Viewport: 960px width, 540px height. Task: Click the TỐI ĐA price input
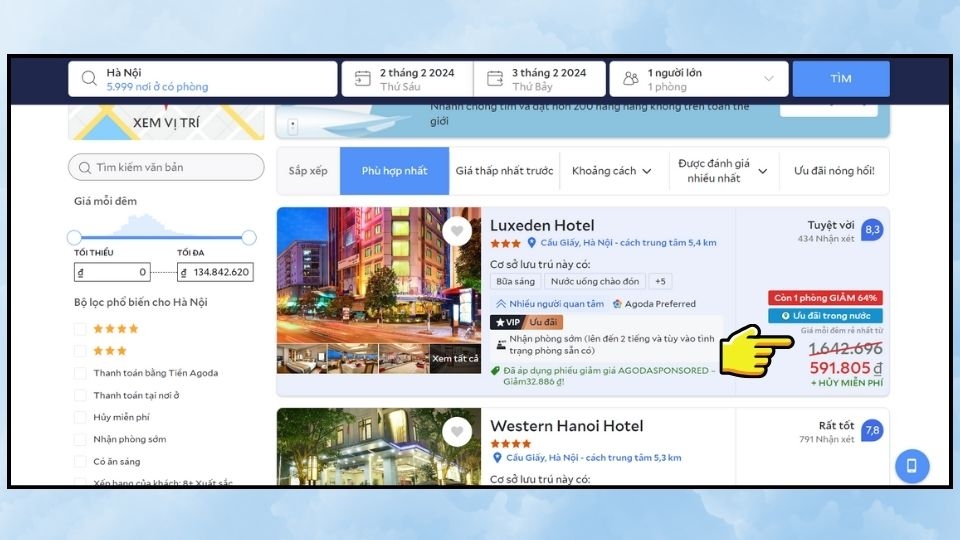click(x=215, y=272)
